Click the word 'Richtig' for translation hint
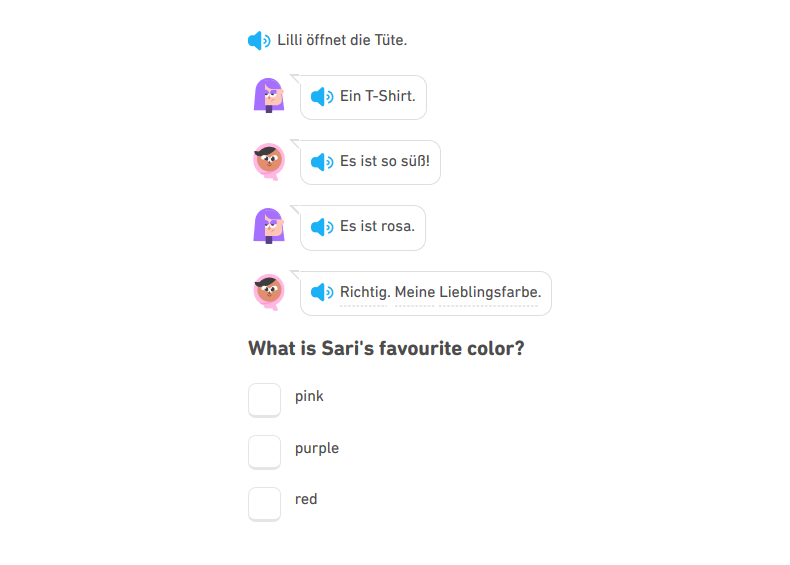The height and width of the screenshot is (565, 790). click(365, 292)
